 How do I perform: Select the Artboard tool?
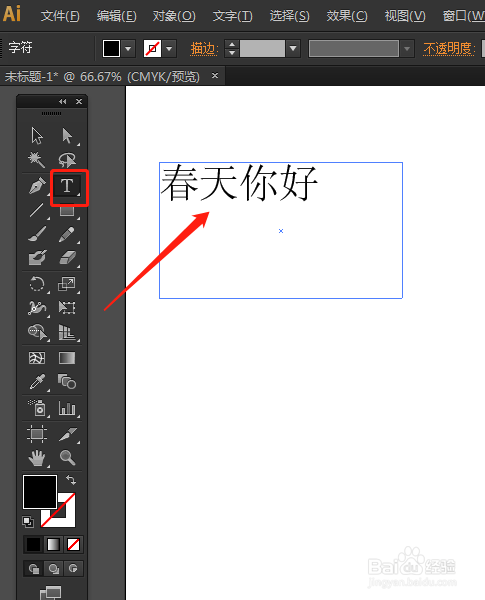(37, 434)
